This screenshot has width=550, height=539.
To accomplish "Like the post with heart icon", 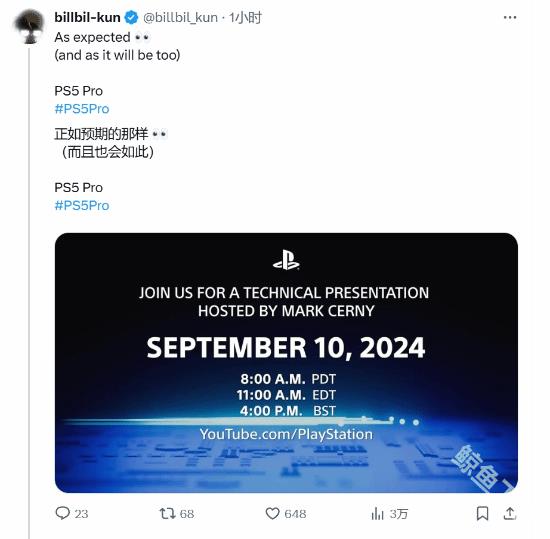I will pyautogui.click(x=272, y=513).
